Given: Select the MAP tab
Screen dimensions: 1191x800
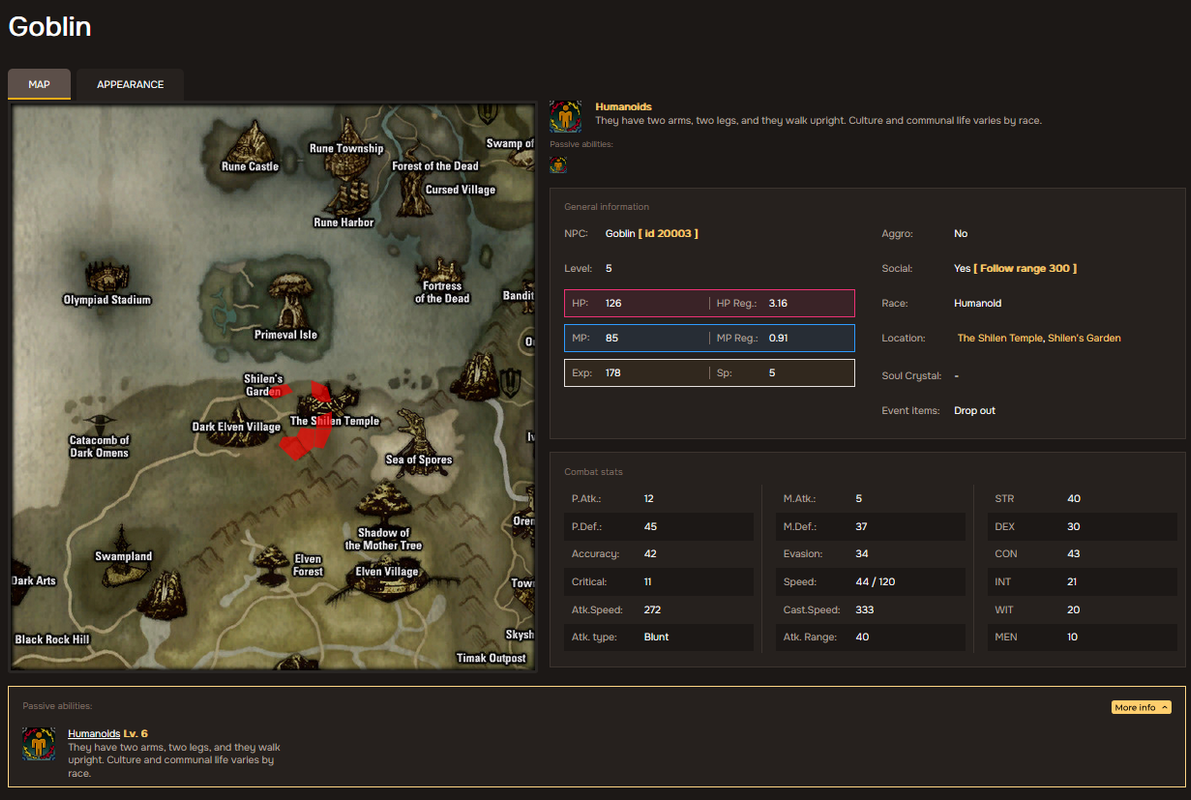Looking at the screenshot, I should coord(39,84).
